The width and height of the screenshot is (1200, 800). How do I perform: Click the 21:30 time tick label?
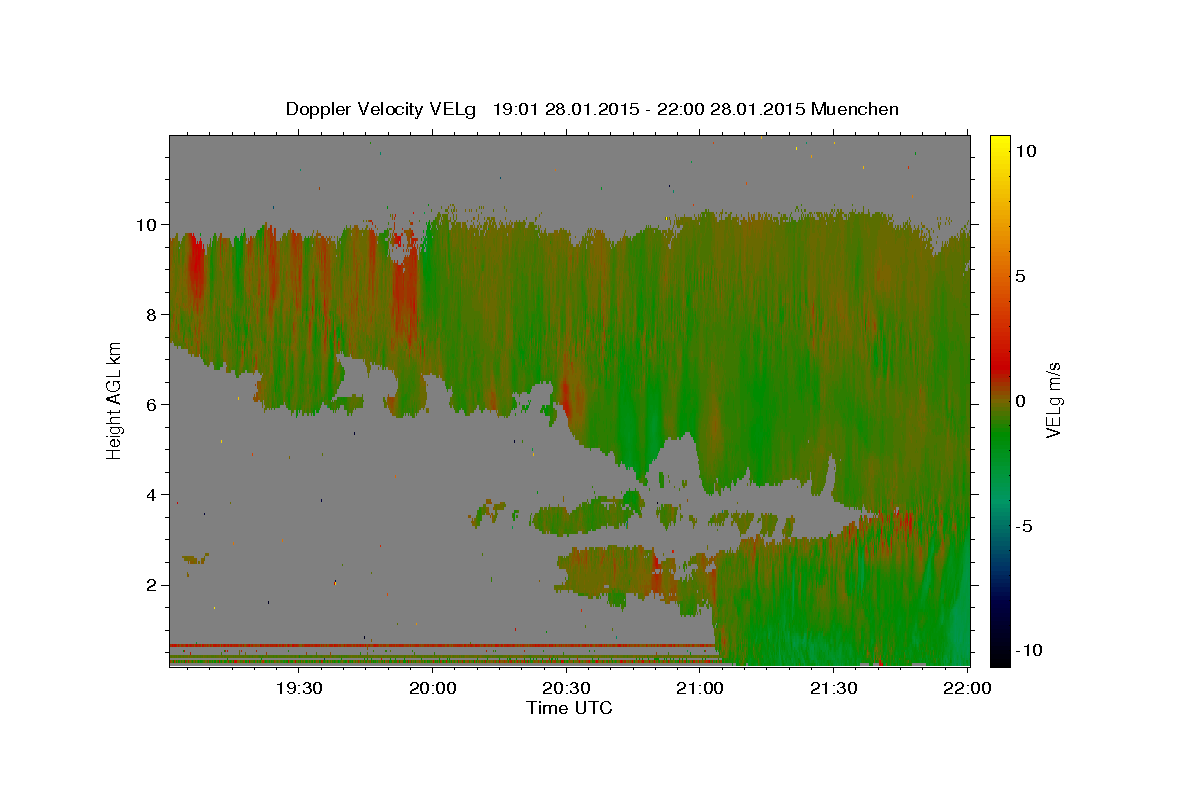[x=833, y=688]
